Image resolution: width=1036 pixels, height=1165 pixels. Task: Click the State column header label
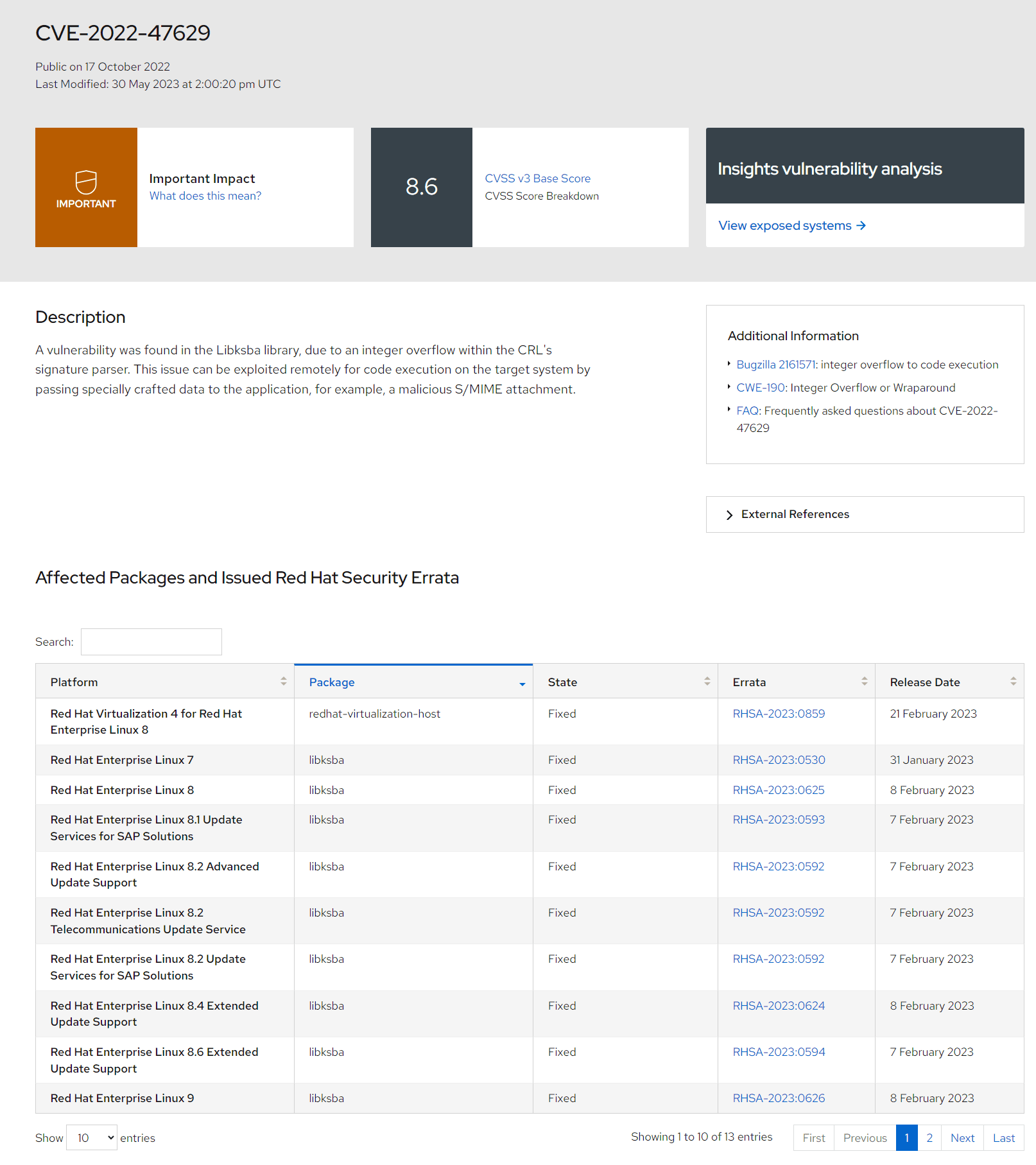pyautogui.click(x=562, y=682)
